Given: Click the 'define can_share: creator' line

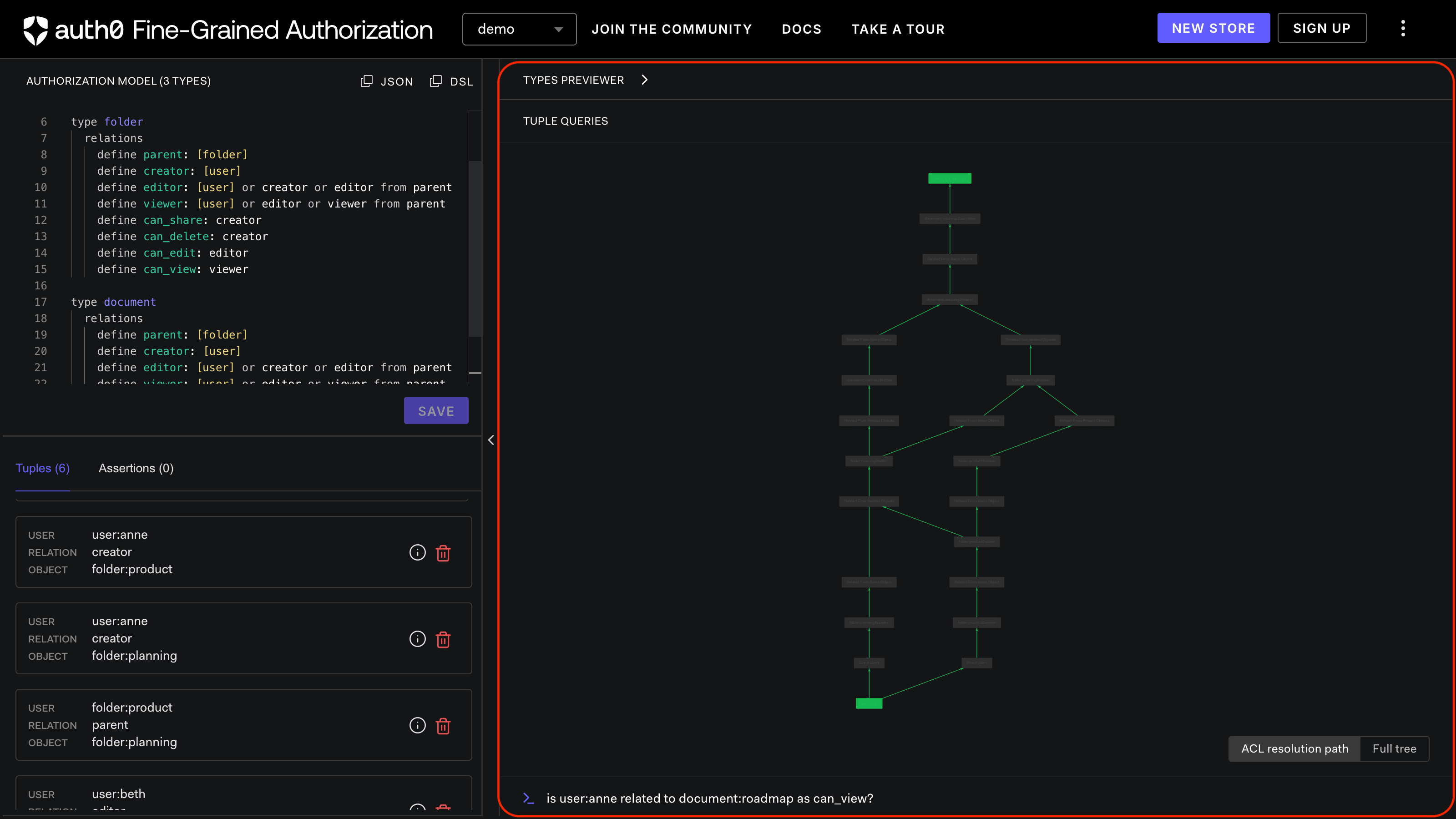Looking at the screenshot, I should click(x=179, y=220).
